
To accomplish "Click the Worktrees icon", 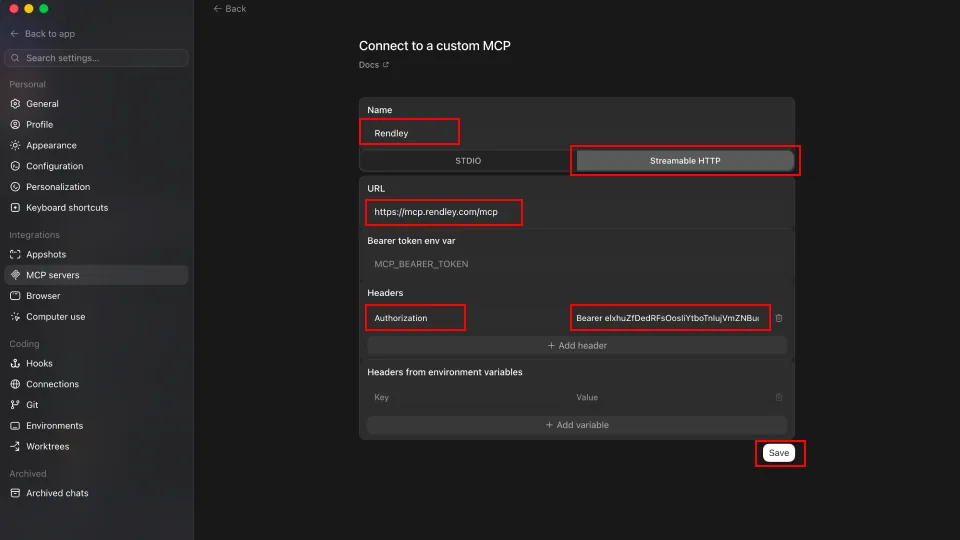I will 15,446.
